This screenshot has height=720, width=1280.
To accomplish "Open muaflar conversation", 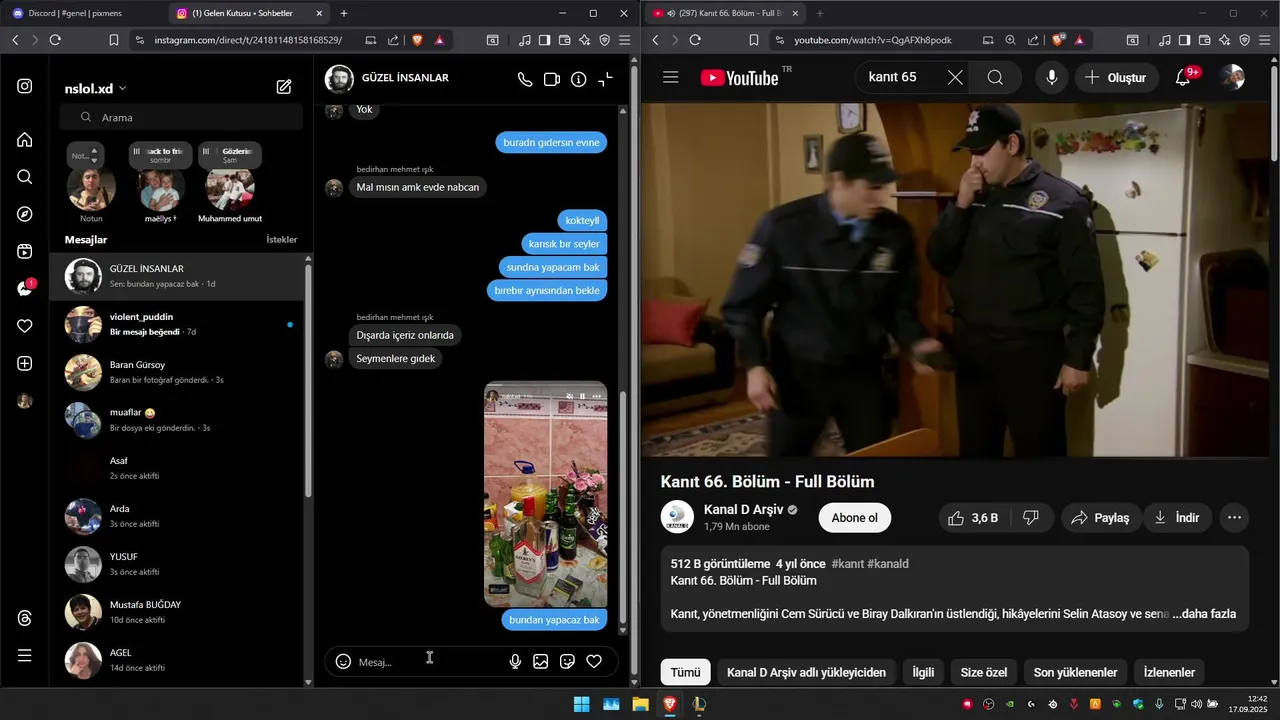I will 177,420.
